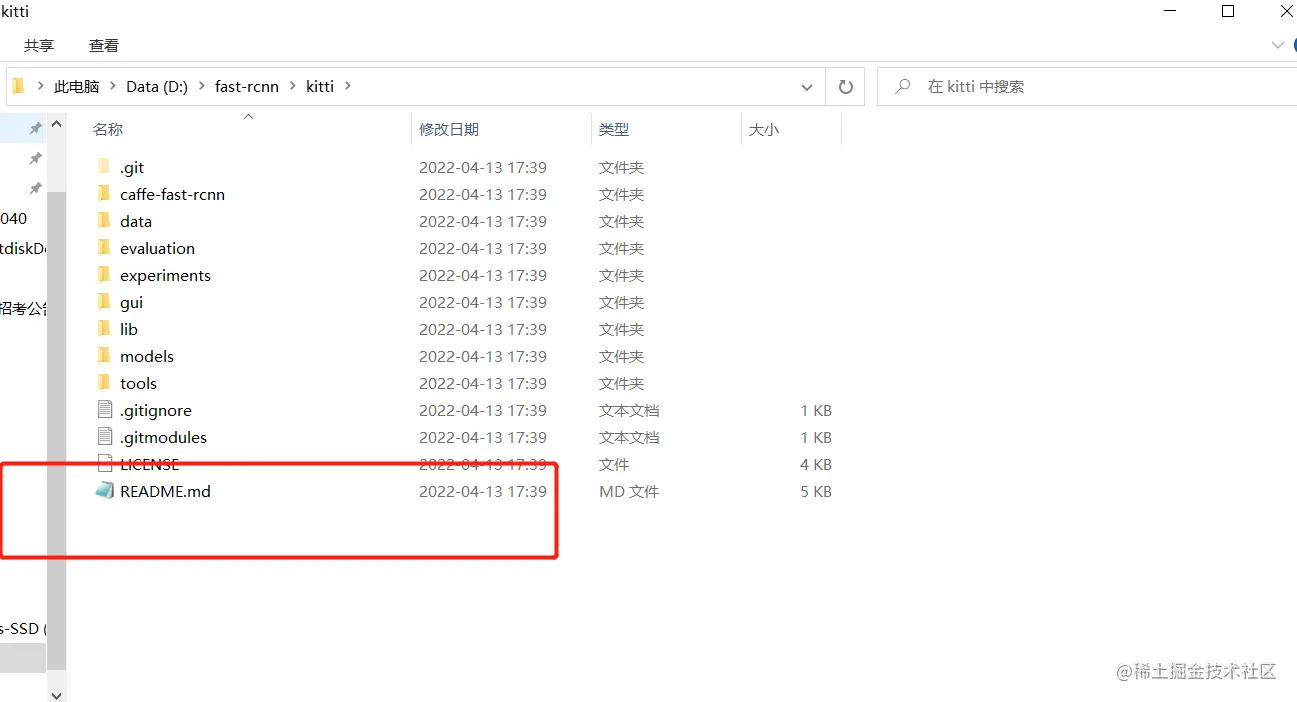Select the README.md file name
The height and width of the screenshot is (702, 1297).
[x=165, y=491]
